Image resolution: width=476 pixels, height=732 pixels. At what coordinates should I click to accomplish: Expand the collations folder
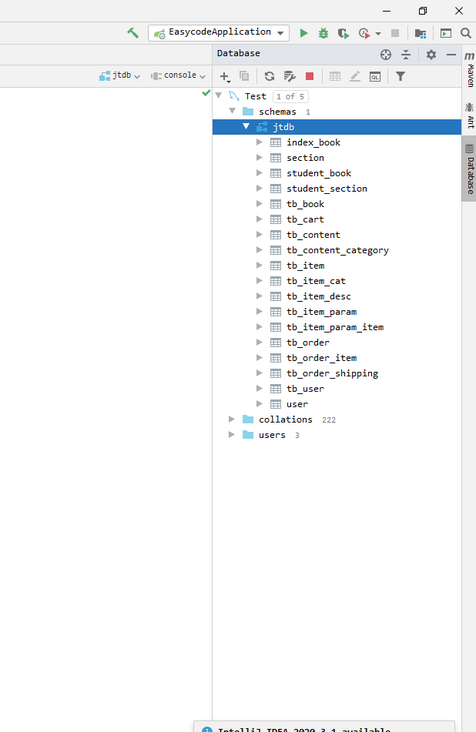coord(231,419)
